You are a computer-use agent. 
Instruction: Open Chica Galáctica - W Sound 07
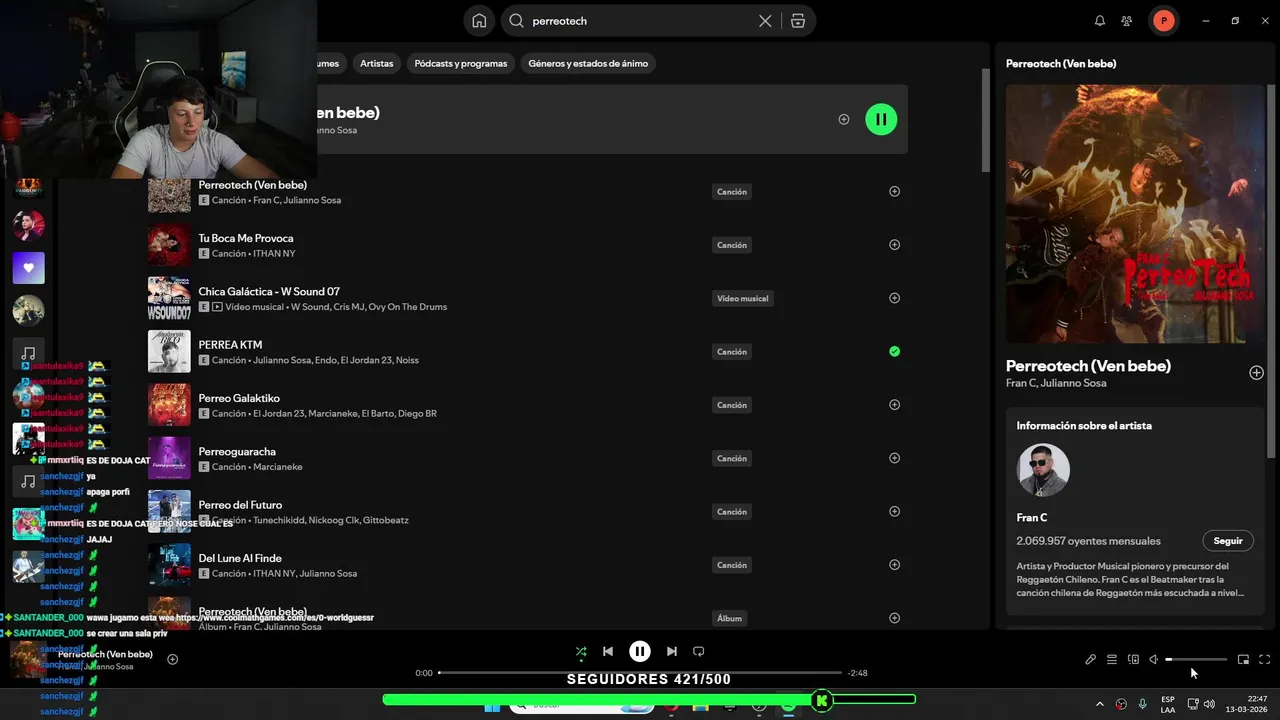coord(269,291)
